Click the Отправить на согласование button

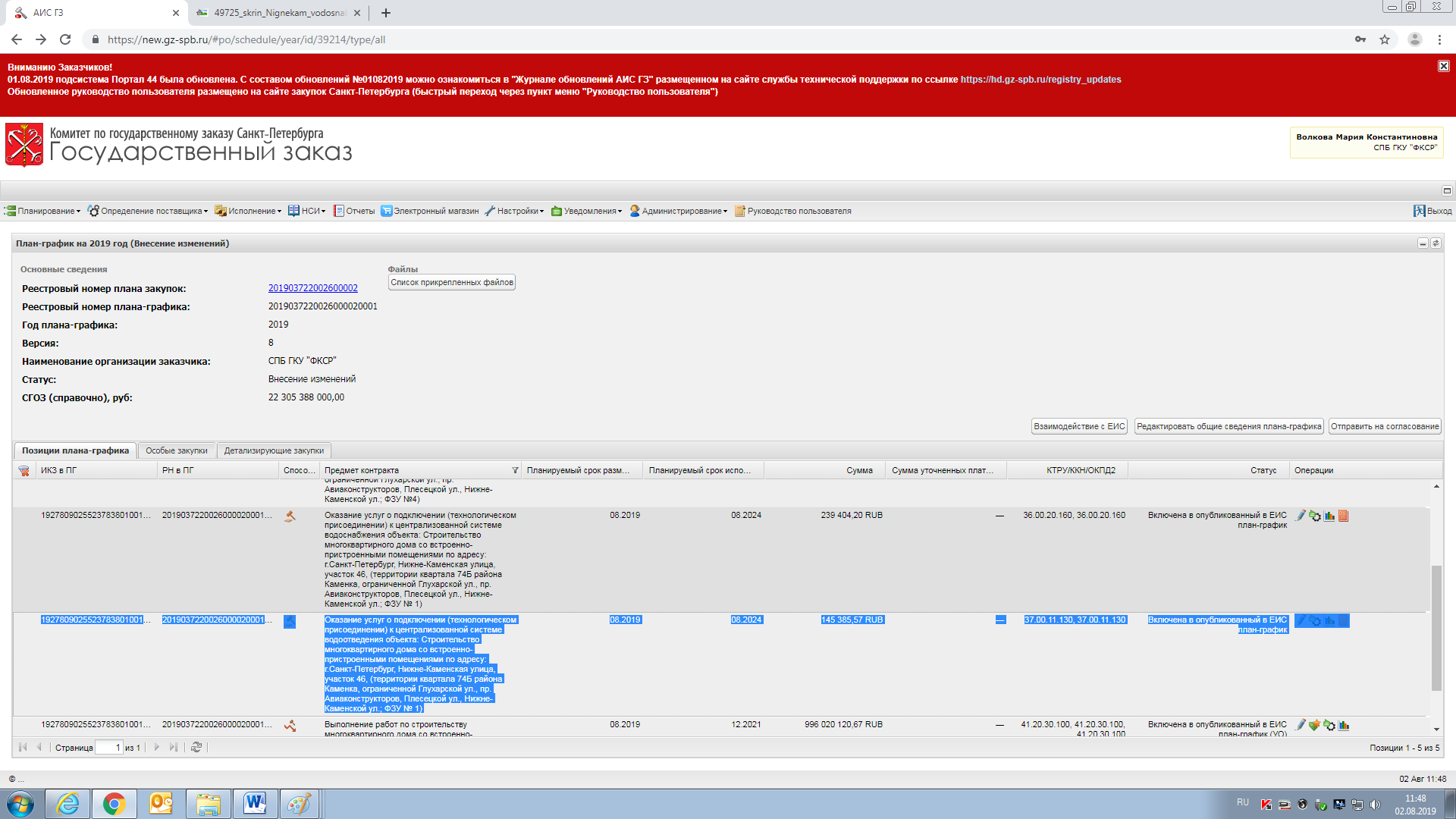[x=1384, y=426]
